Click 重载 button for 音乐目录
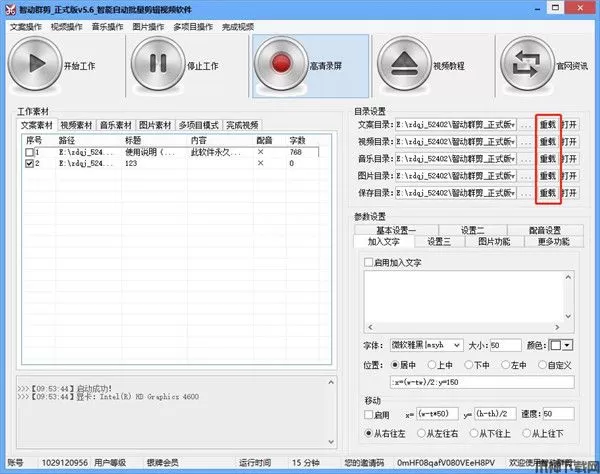 (547, 159)
